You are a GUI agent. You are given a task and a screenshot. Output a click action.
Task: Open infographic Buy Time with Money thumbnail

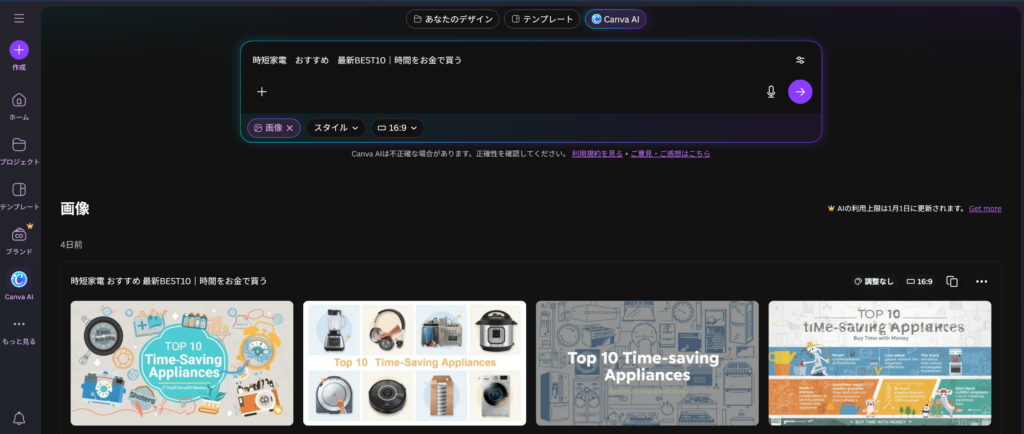(880, 363)
